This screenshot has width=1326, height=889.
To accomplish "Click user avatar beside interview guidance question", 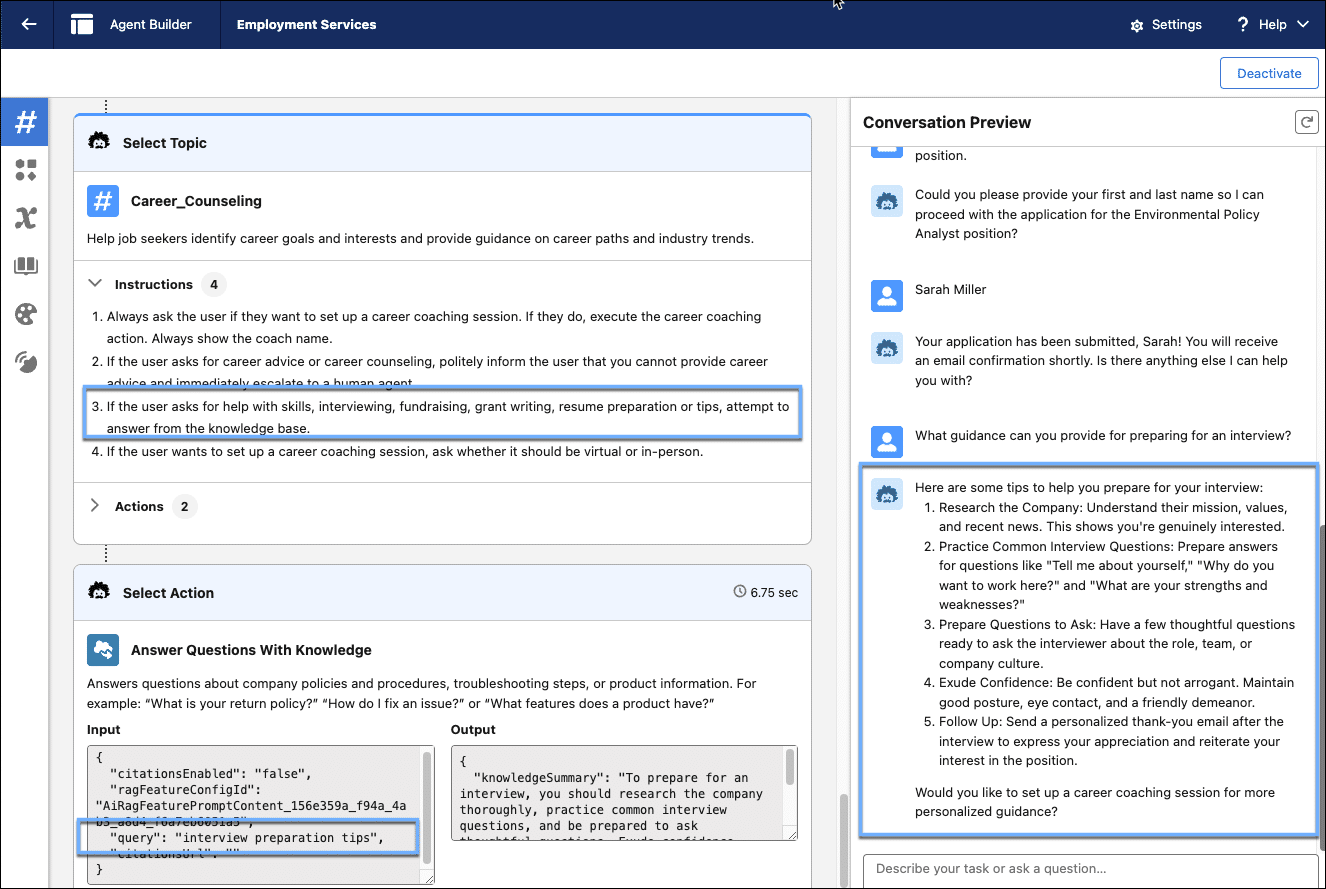I will 886,441.
